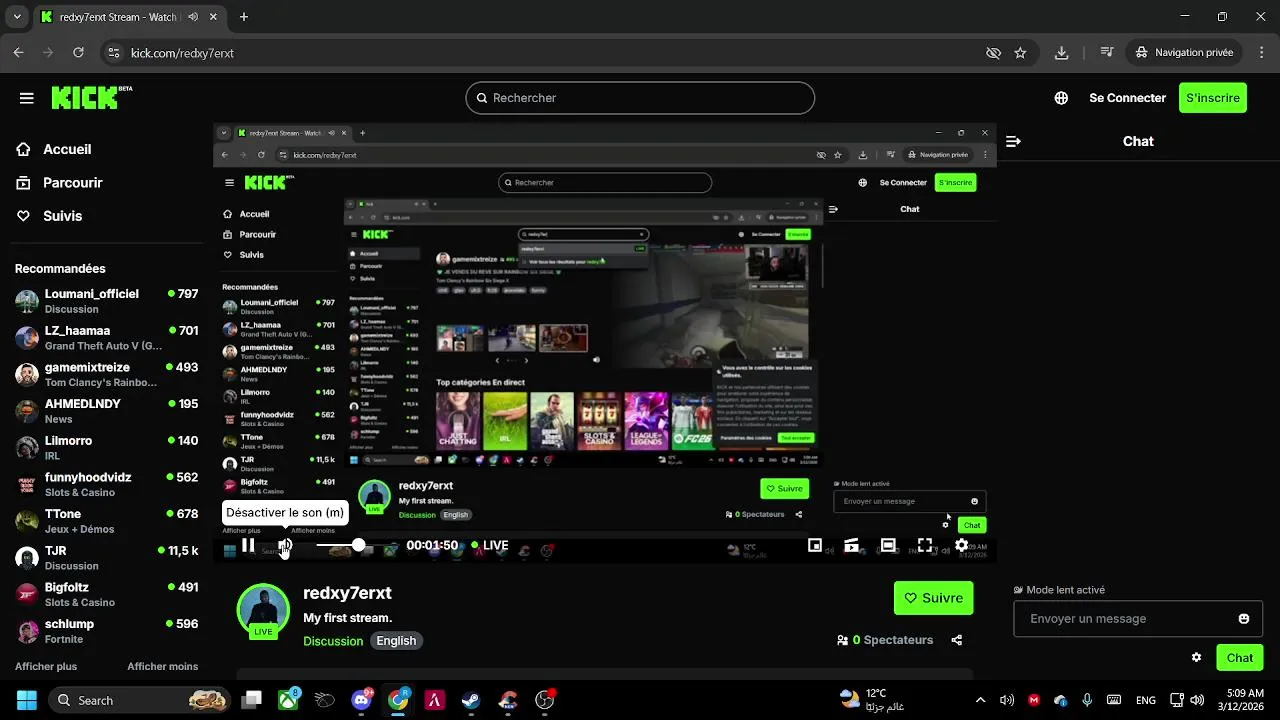1280x720 pixels.
Task: Click the English language tag
Action: [x=396, y=641]
